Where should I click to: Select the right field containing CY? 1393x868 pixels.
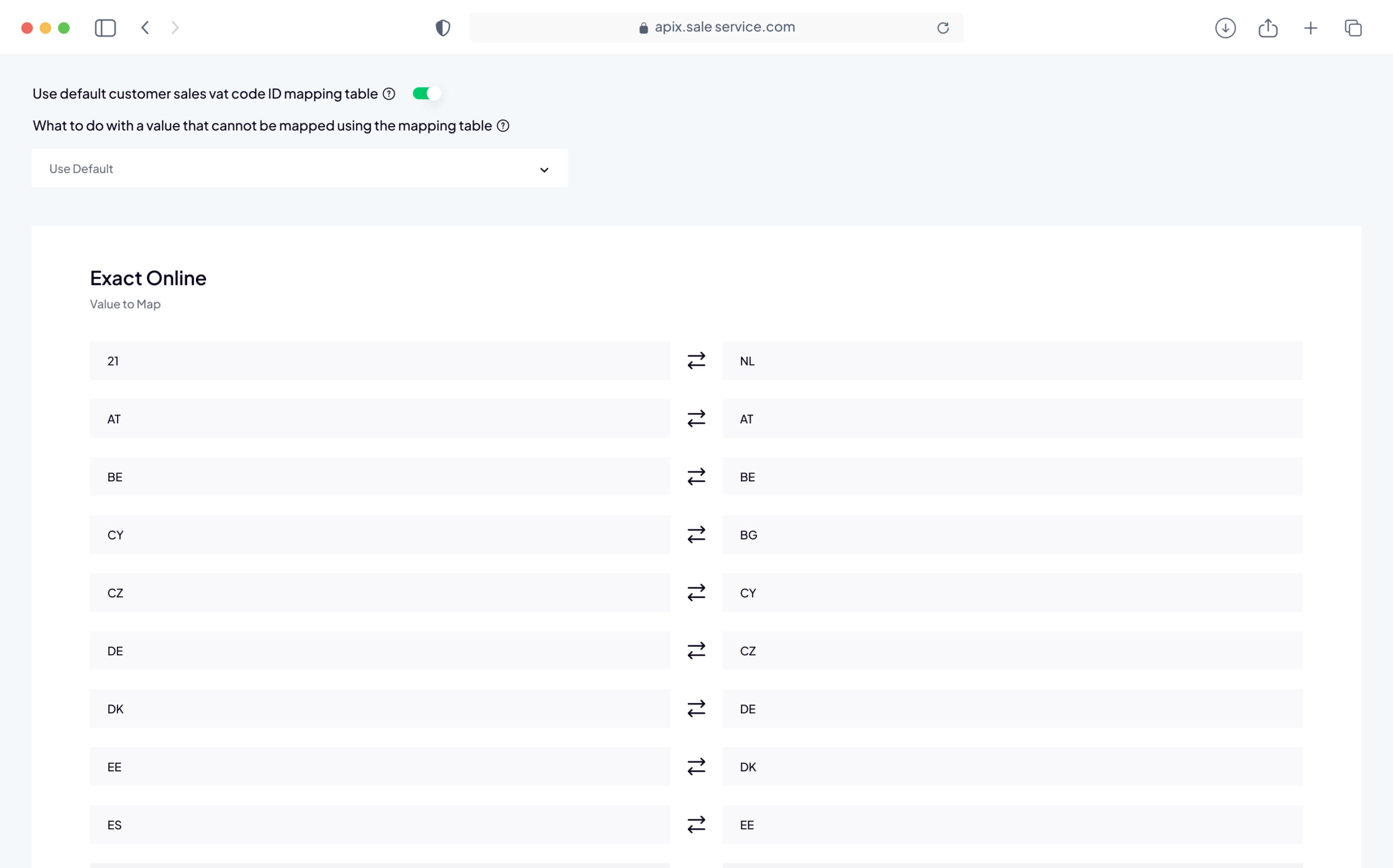click(x=1012, y=592)
